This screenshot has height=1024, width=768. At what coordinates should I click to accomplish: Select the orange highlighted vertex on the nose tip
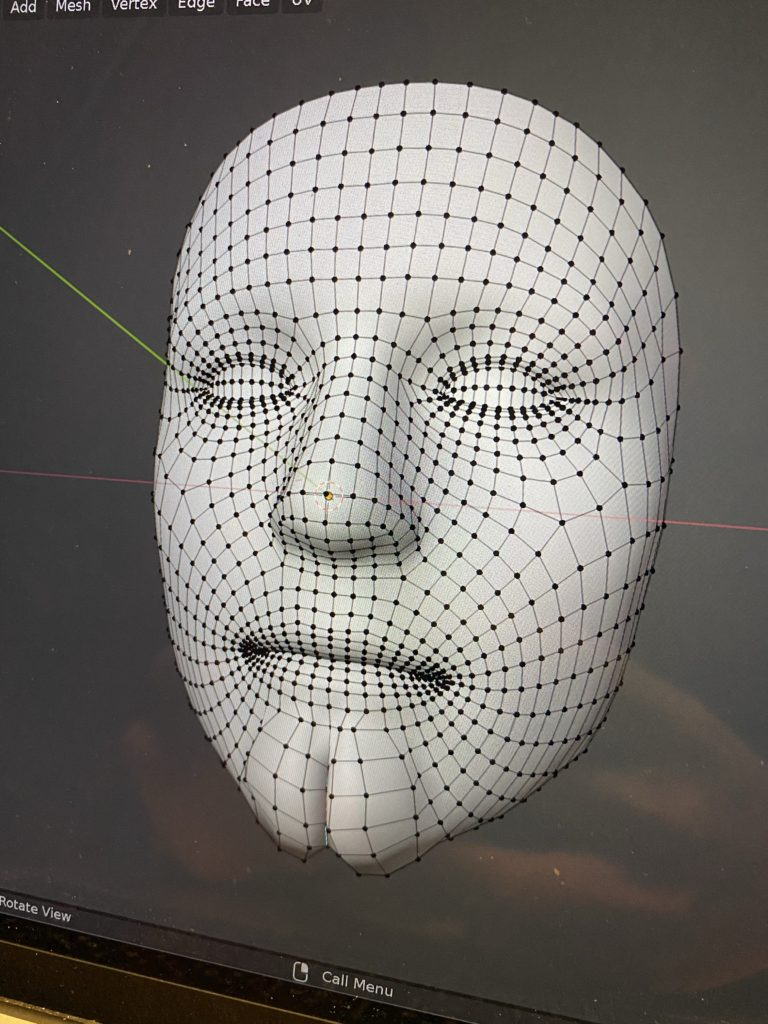pyautogui.click(x=328, y=494)
